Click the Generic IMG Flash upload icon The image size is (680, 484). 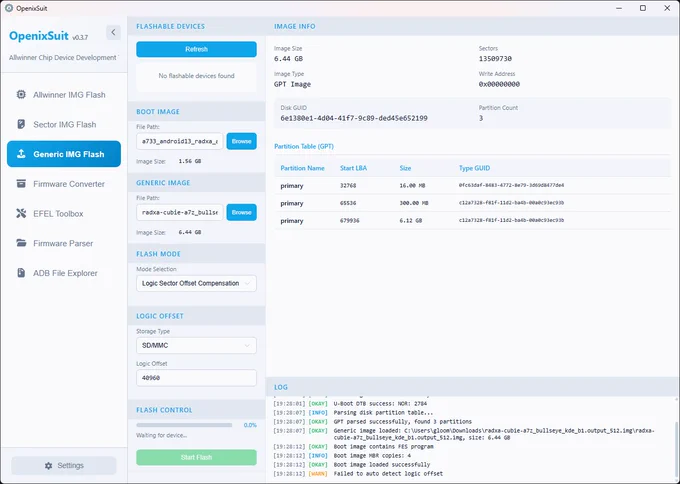click(x=21, y=154)
